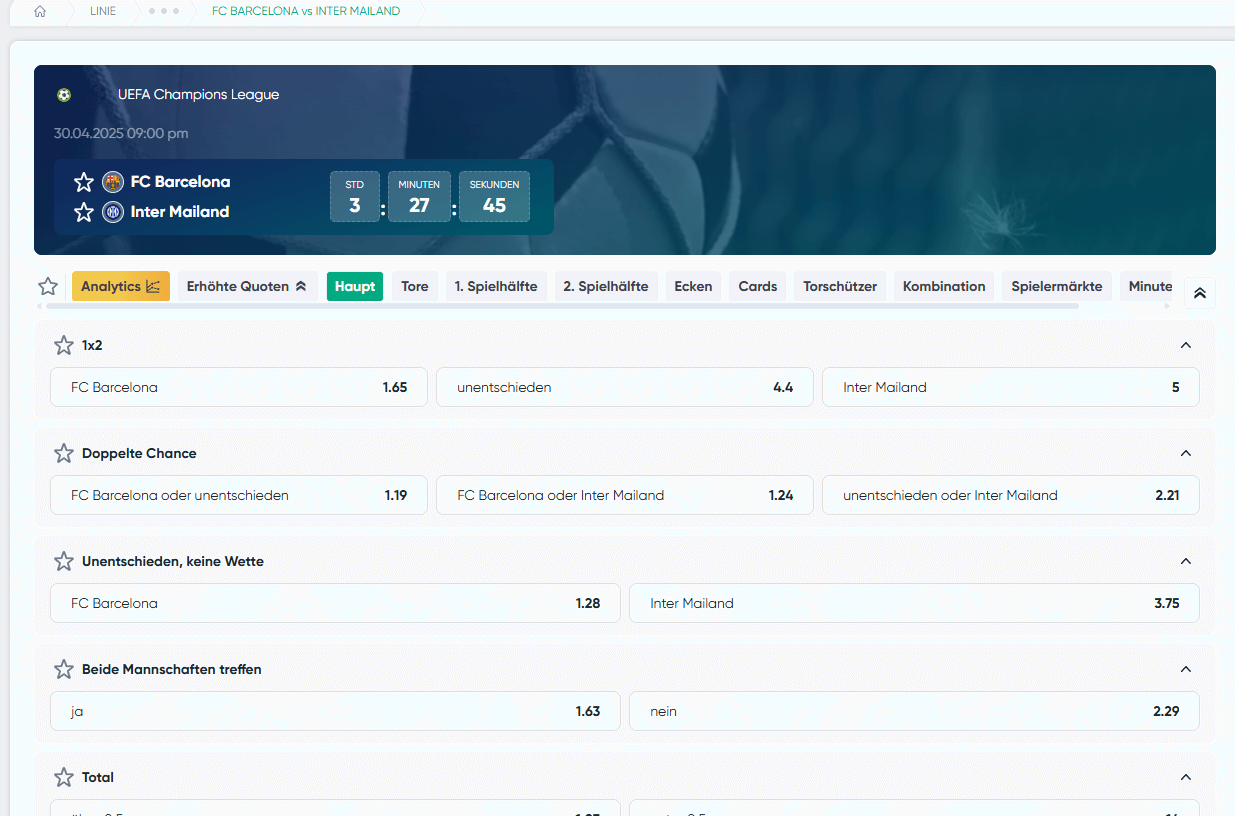Screen dimensions: 1235x816
Task: Click the date 30.04.2025 09:00 pm
Action: point(121,133)
